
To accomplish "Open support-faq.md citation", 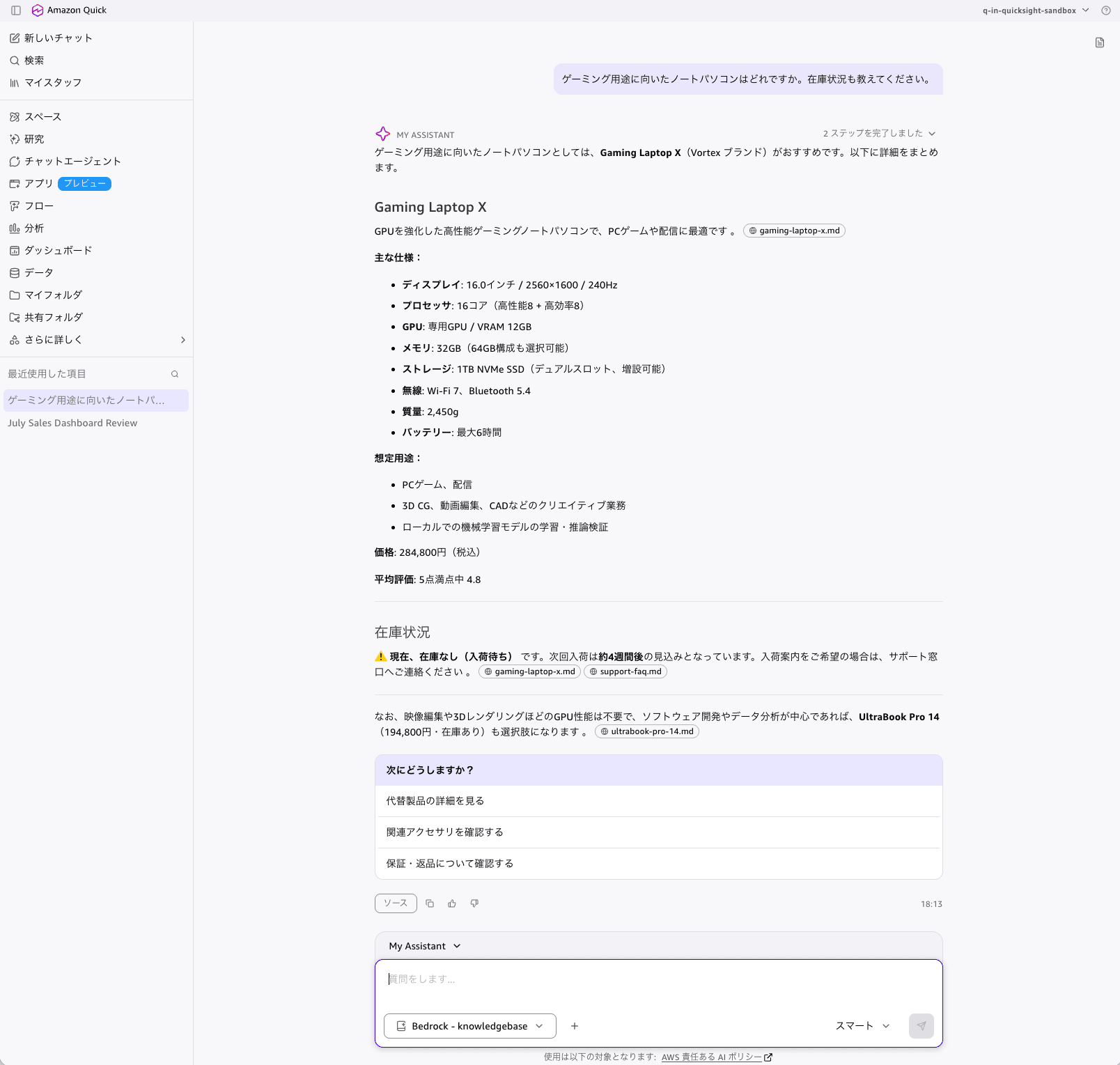I will (x=625, y=671).
